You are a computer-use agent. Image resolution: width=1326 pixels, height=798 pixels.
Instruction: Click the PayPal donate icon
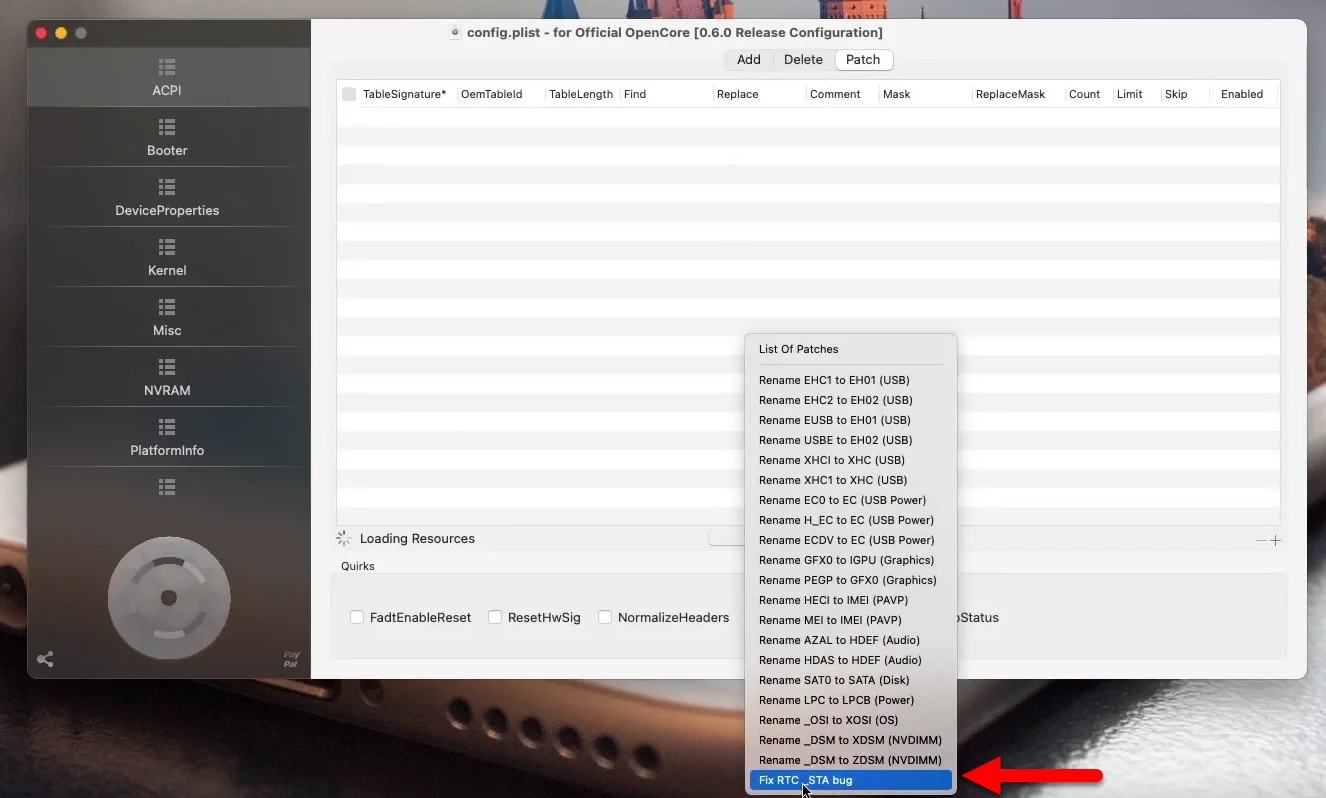click(x=291, y=660)
